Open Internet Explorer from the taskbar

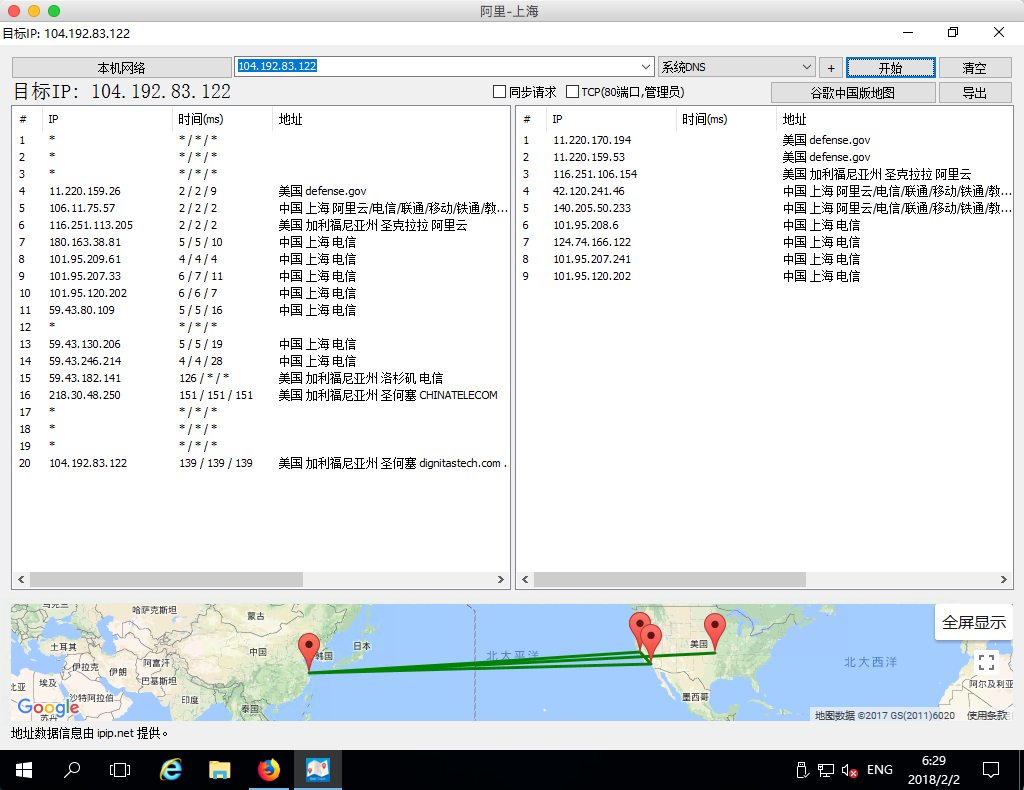coord(171,769)
